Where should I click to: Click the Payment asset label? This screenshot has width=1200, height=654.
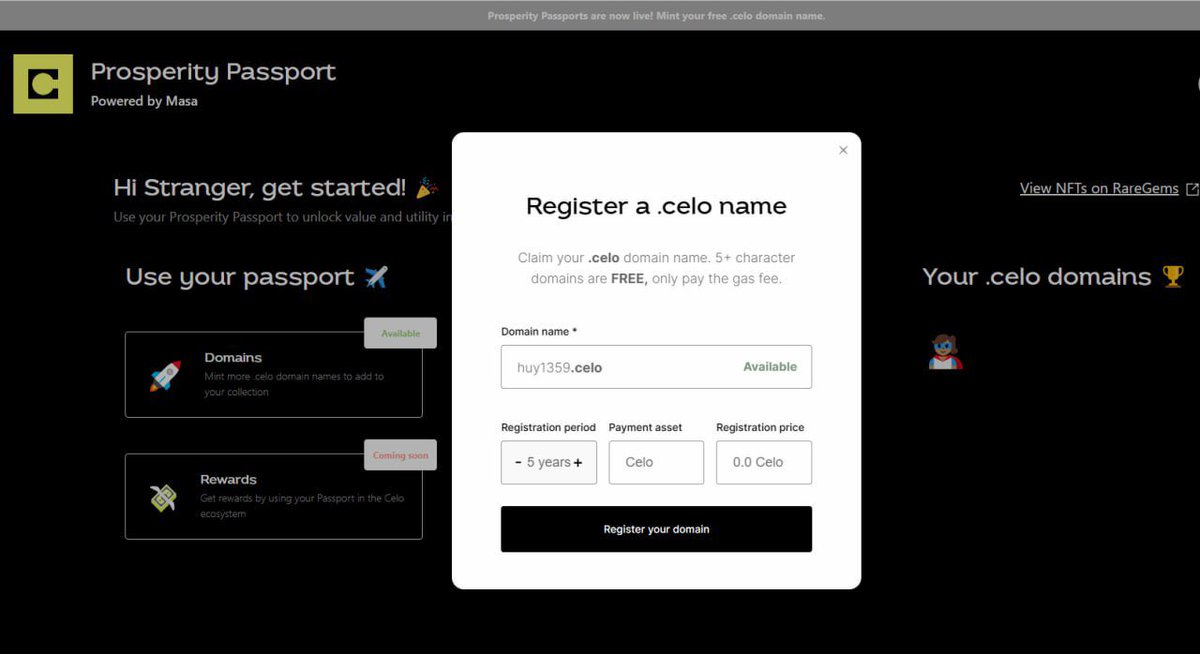pos(645,427)
